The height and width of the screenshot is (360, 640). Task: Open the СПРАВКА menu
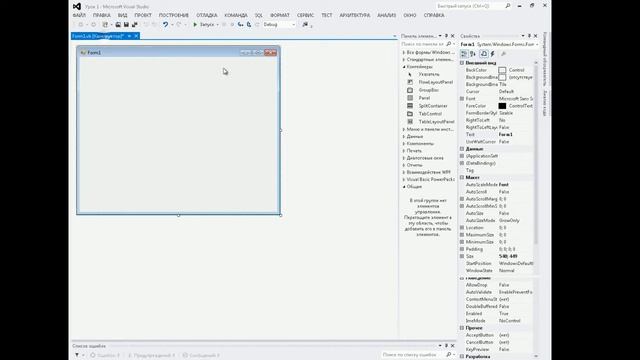434,15
